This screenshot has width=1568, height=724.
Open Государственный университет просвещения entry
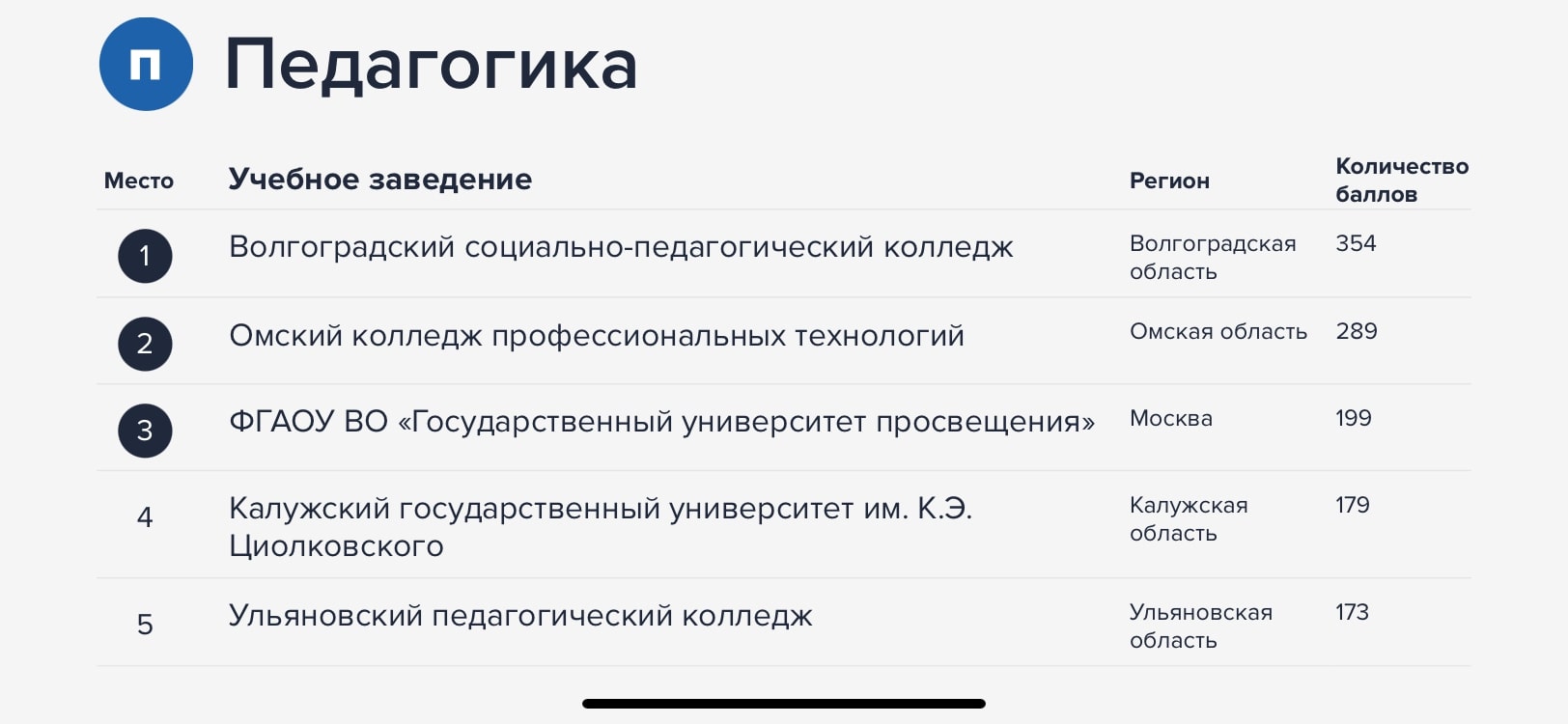click(662, 422)
